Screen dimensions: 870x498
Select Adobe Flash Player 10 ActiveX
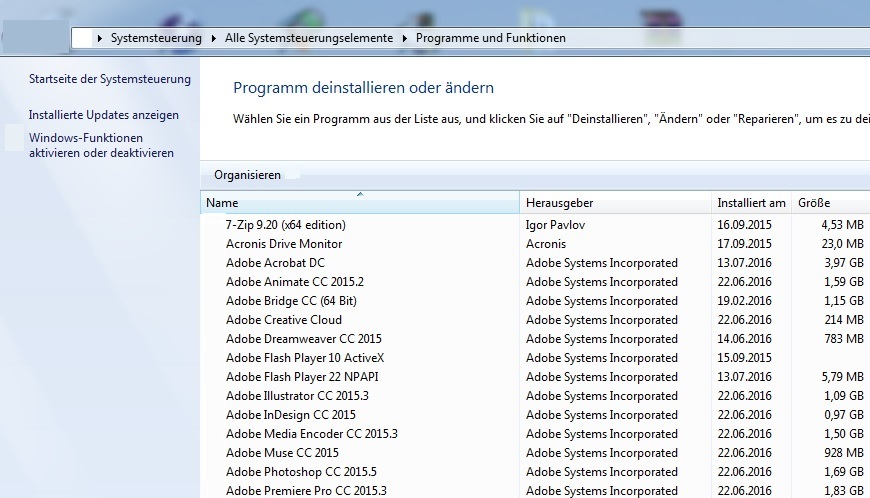pyautogui.click(x=305, y=358)
